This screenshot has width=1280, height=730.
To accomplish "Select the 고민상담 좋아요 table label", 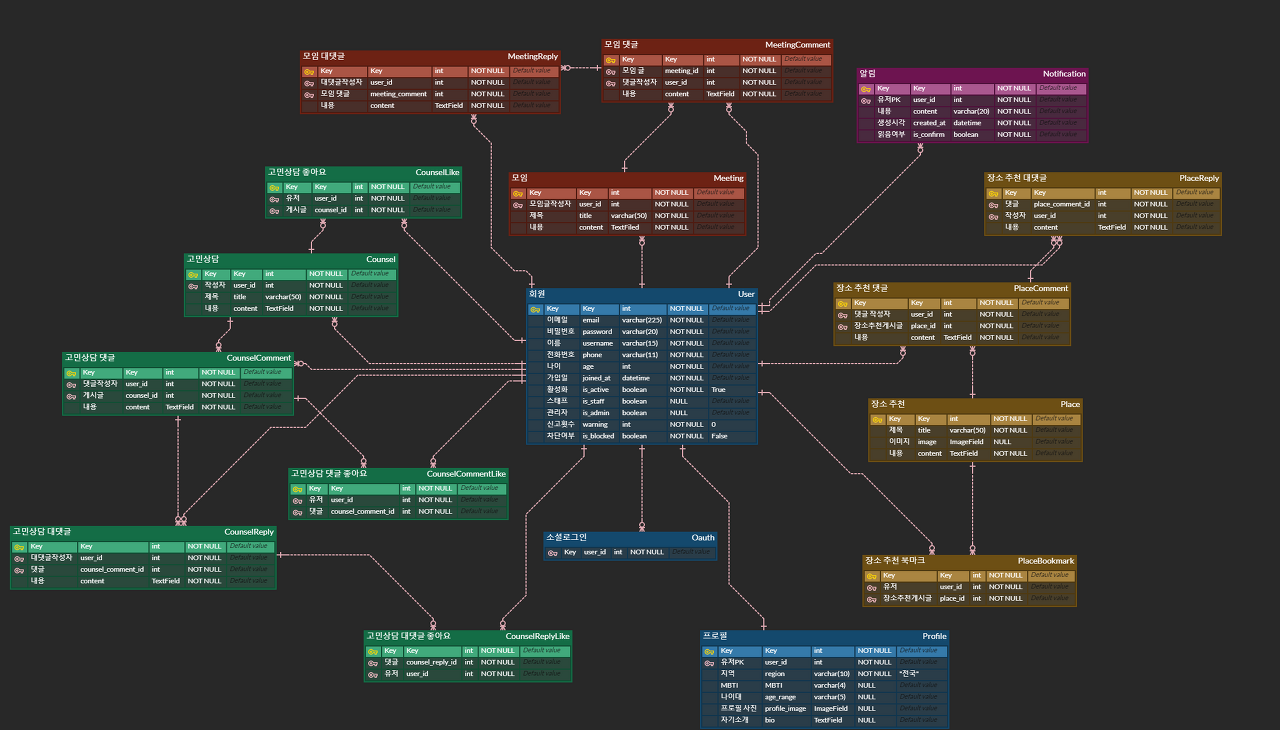I will pyautogui.click(x=297, y=172).
